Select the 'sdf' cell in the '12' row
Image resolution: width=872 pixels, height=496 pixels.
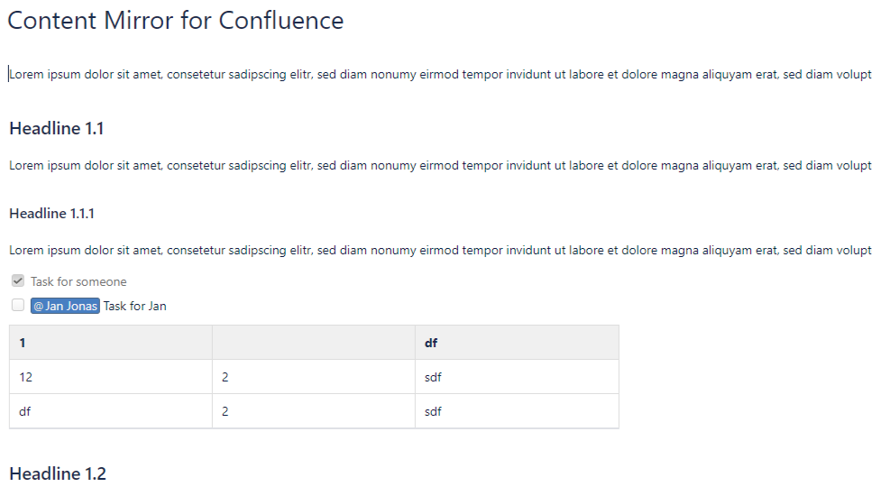coord(516,377)
